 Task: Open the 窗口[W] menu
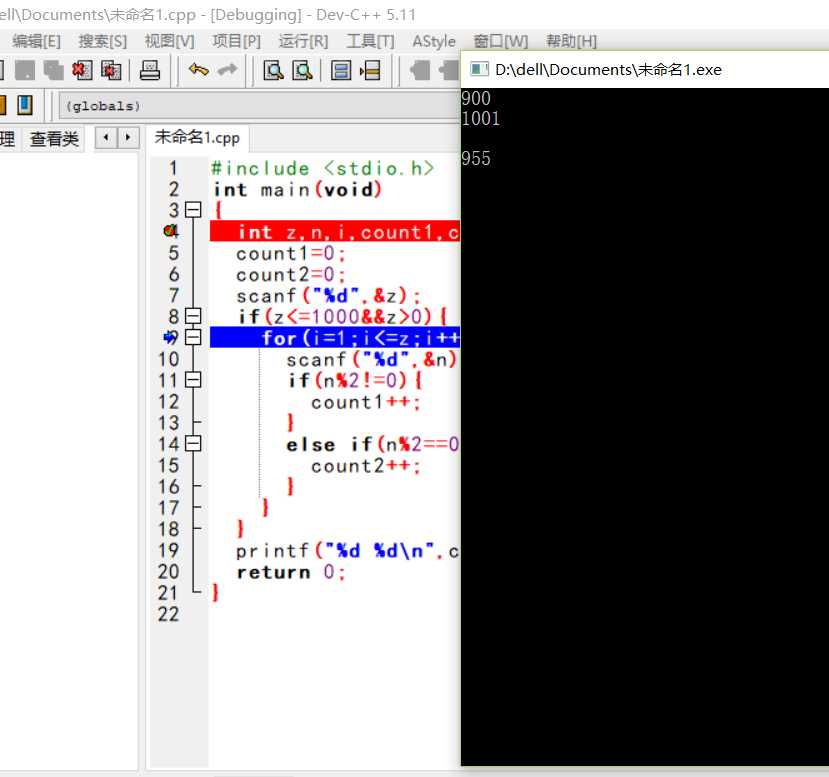[x=501, y=41]
